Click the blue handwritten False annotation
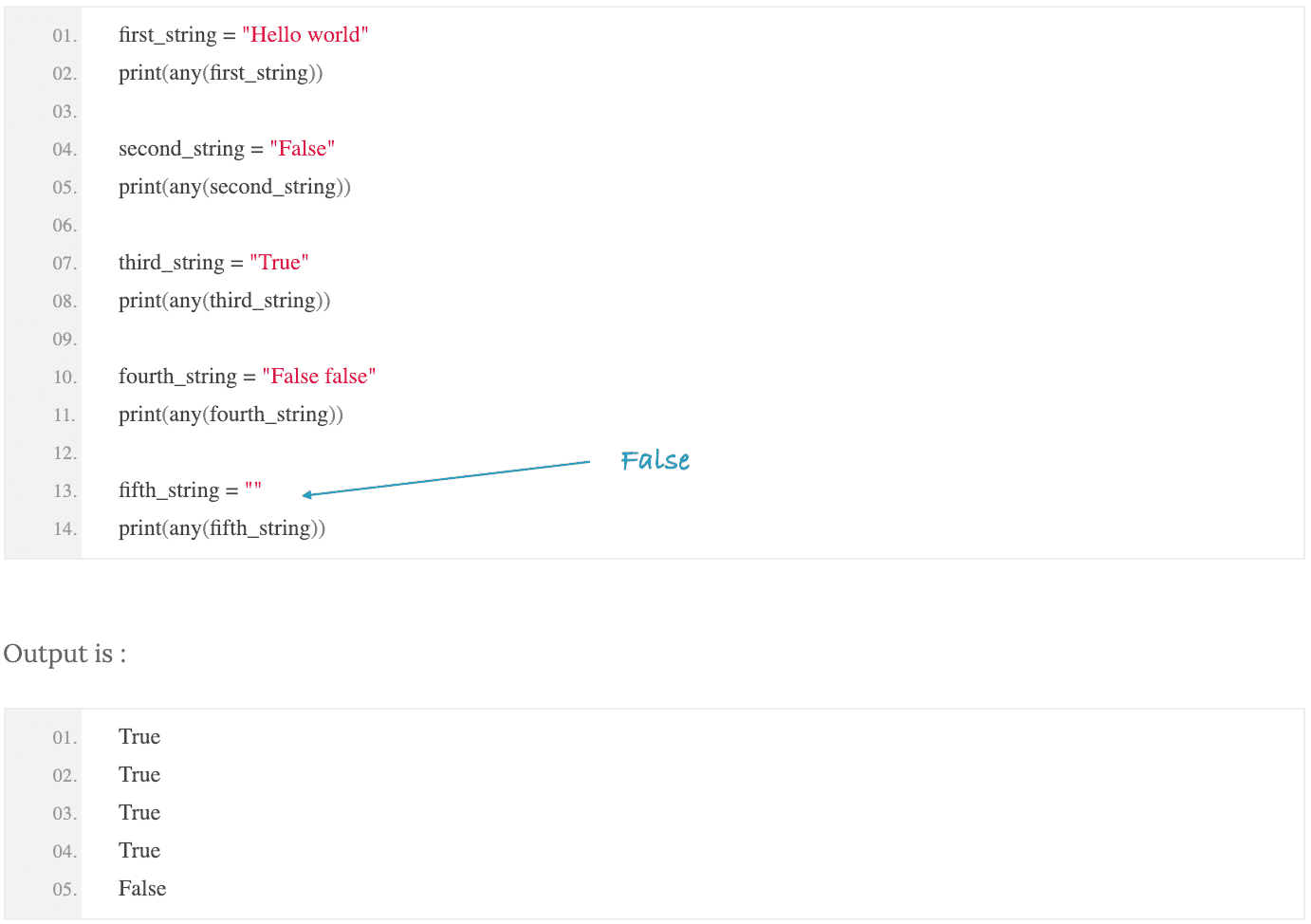The image size is (1311, 924). pos(655,460)
